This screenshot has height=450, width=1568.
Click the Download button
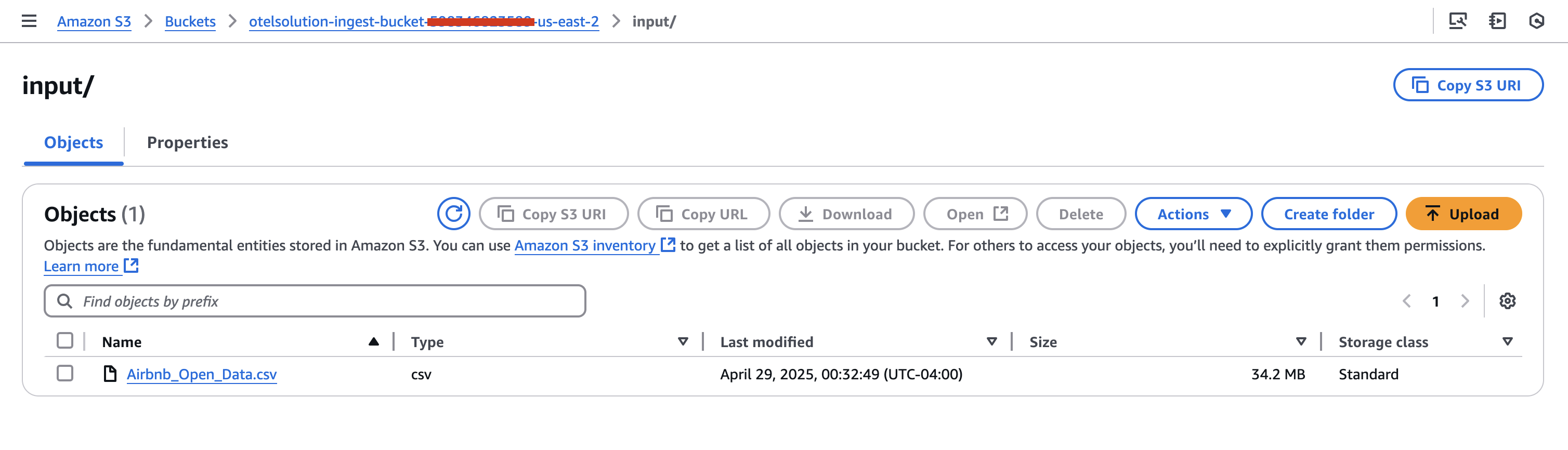pos(847,214)
